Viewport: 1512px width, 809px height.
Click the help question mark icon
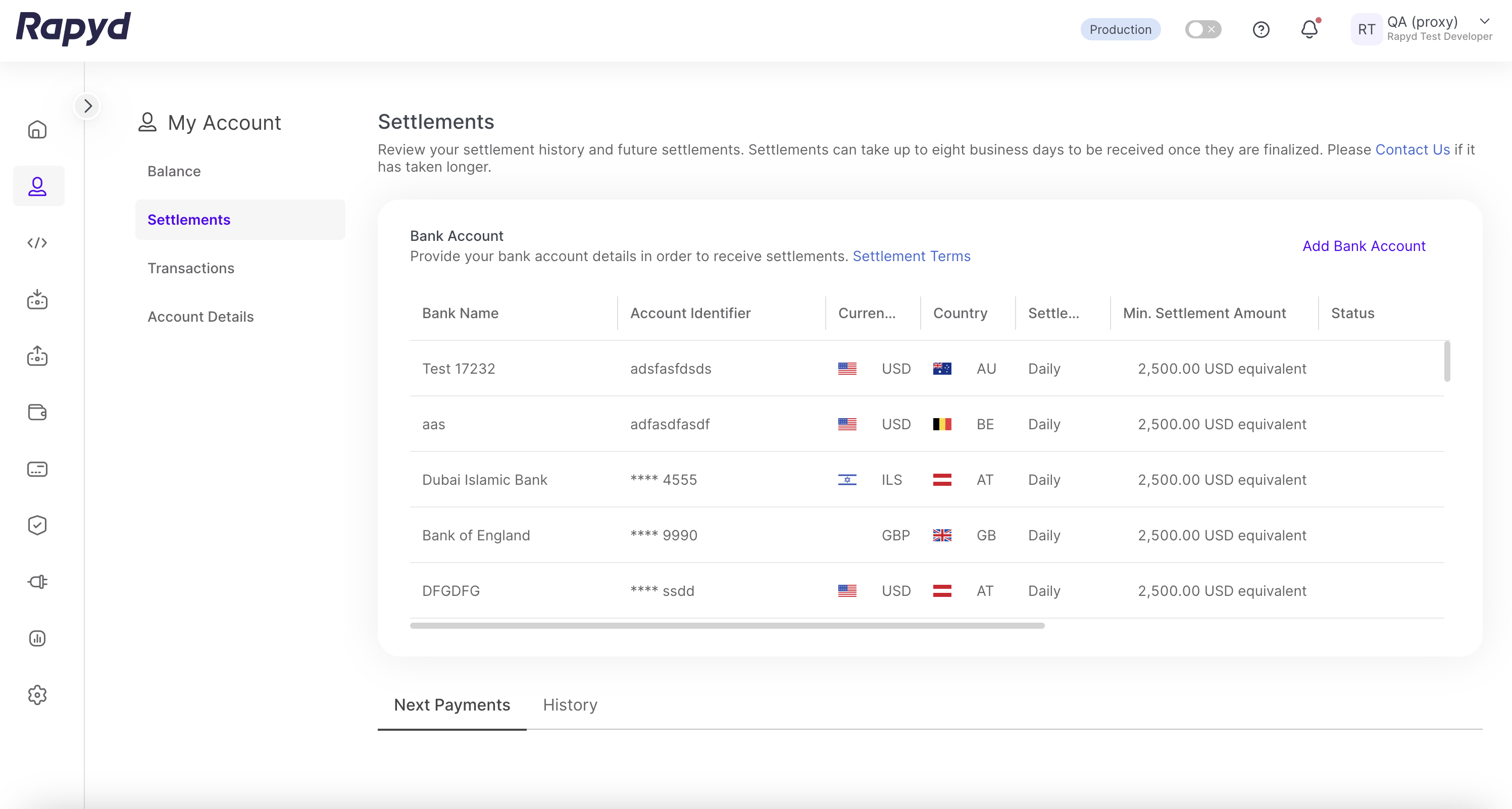coord(1261,29)
